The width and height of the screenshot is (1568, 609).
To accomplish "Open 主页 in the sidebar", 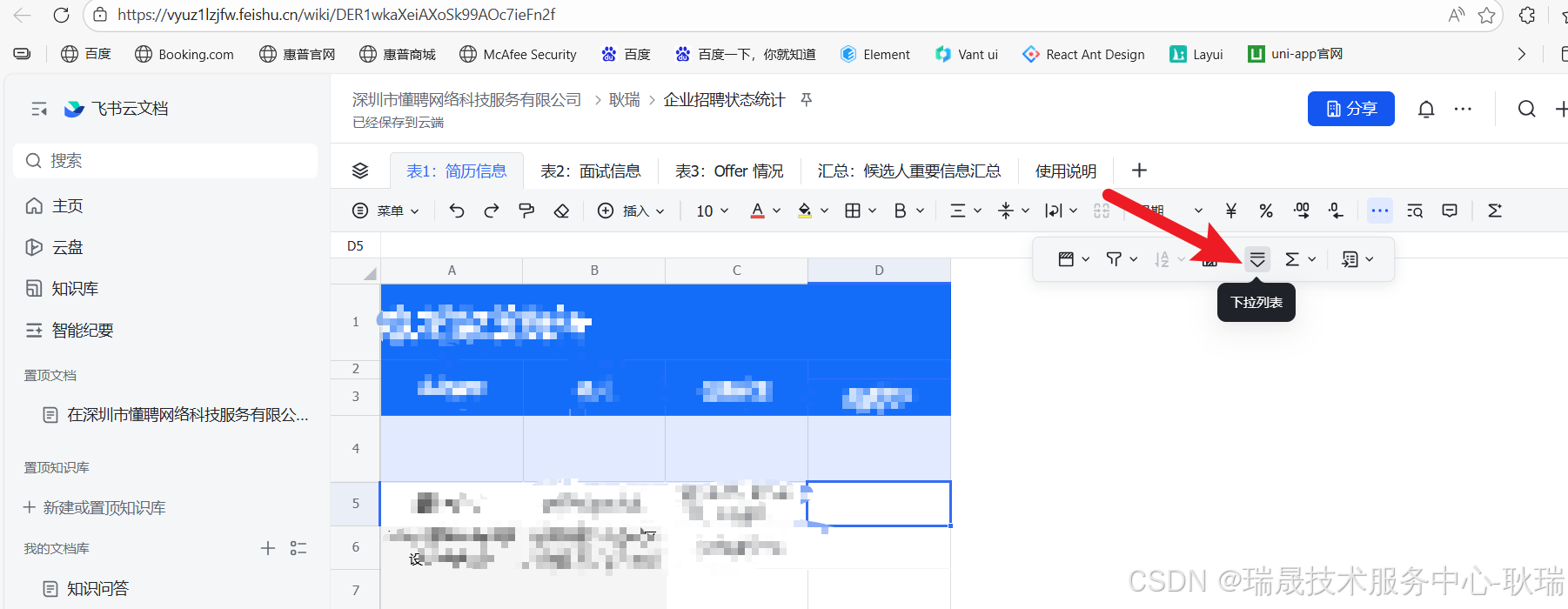I will (67, 206).
